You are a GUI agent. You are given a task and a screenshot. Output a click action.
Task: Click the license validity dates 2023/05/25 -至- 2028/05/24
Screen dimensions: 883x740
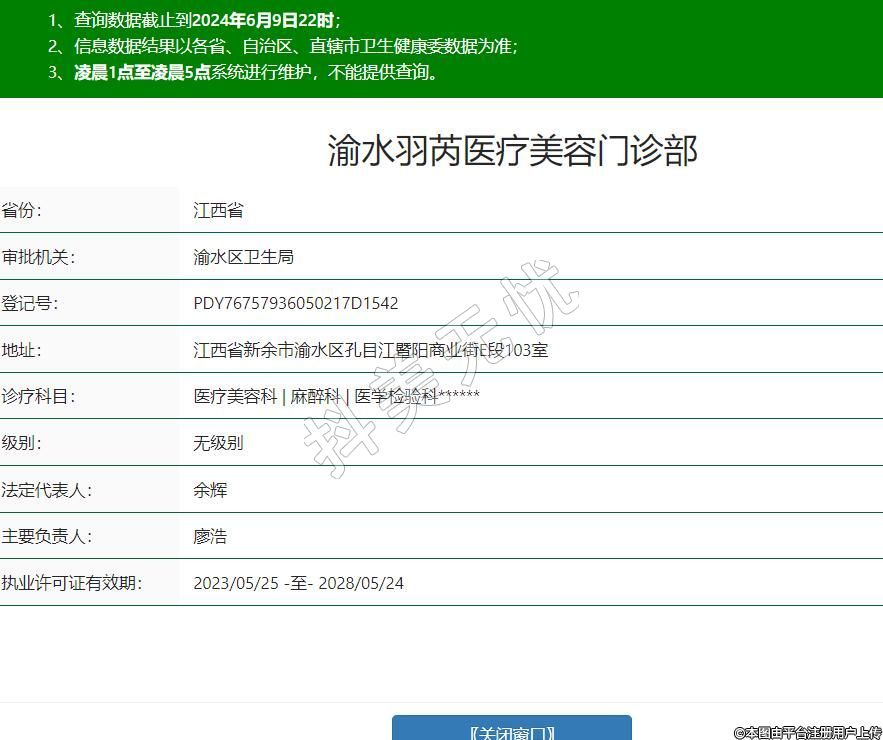coord(298,583)
